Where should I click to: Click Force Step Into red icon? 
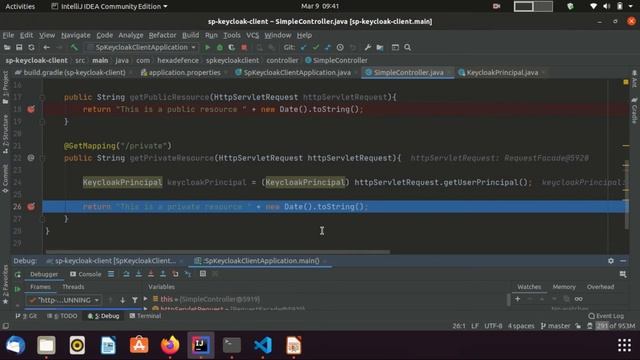[x=151, y=274]
